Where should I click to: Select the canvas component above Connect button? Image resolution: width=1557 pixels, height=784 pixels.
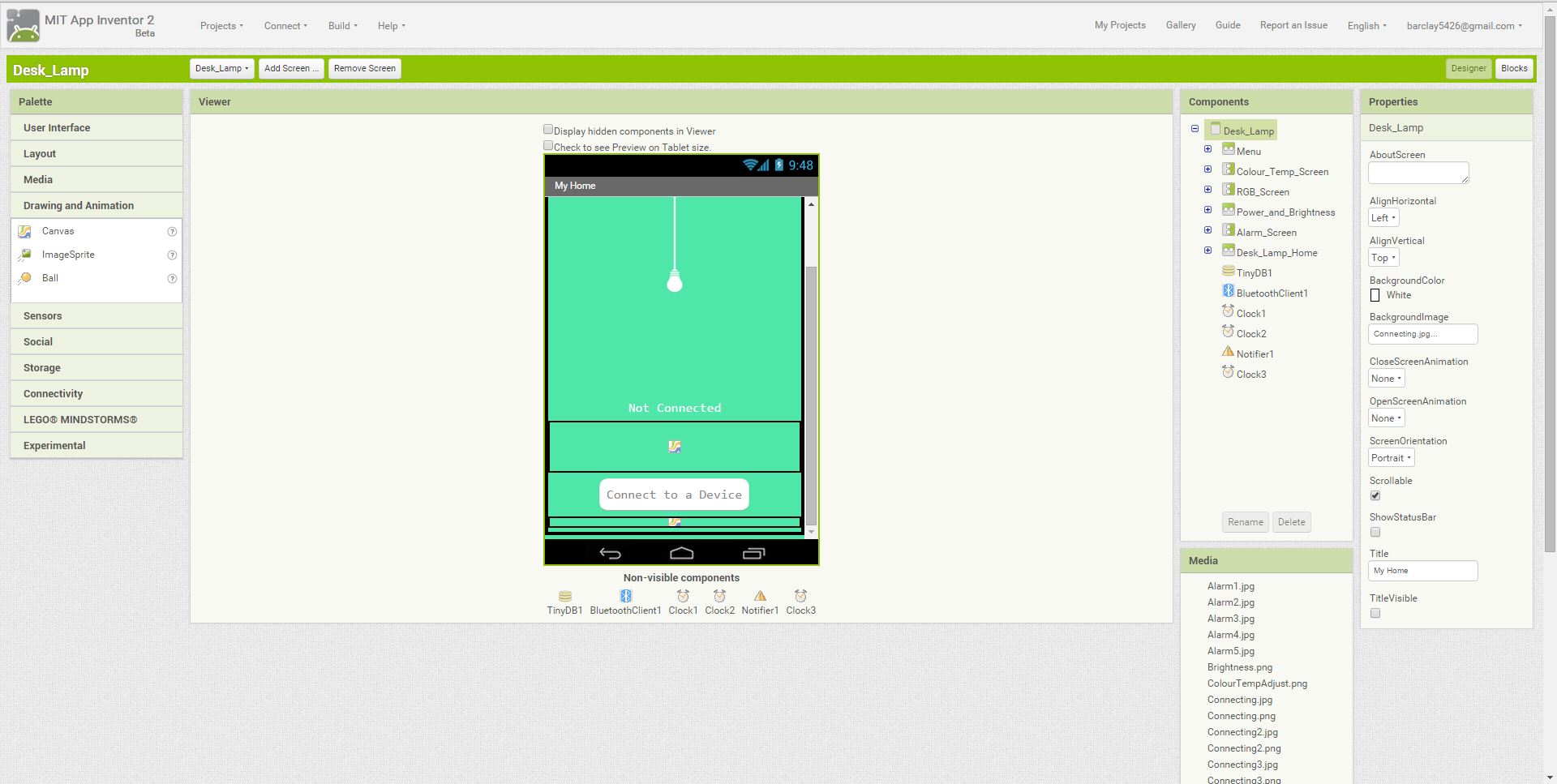[x=675, y=446]
